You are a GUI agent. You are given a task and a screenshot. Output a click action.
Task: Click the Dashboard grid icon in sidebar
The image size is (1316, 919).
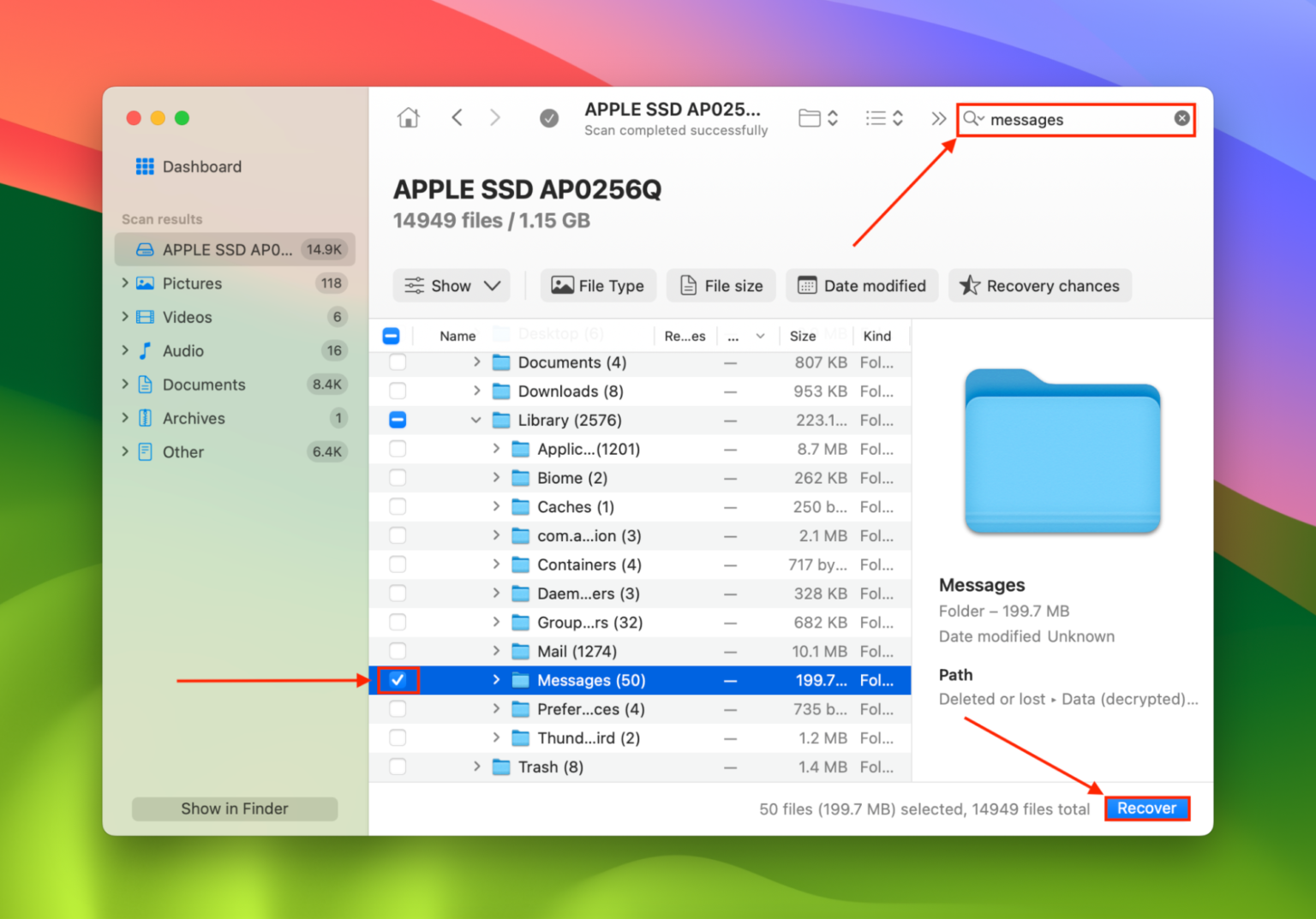145,166
